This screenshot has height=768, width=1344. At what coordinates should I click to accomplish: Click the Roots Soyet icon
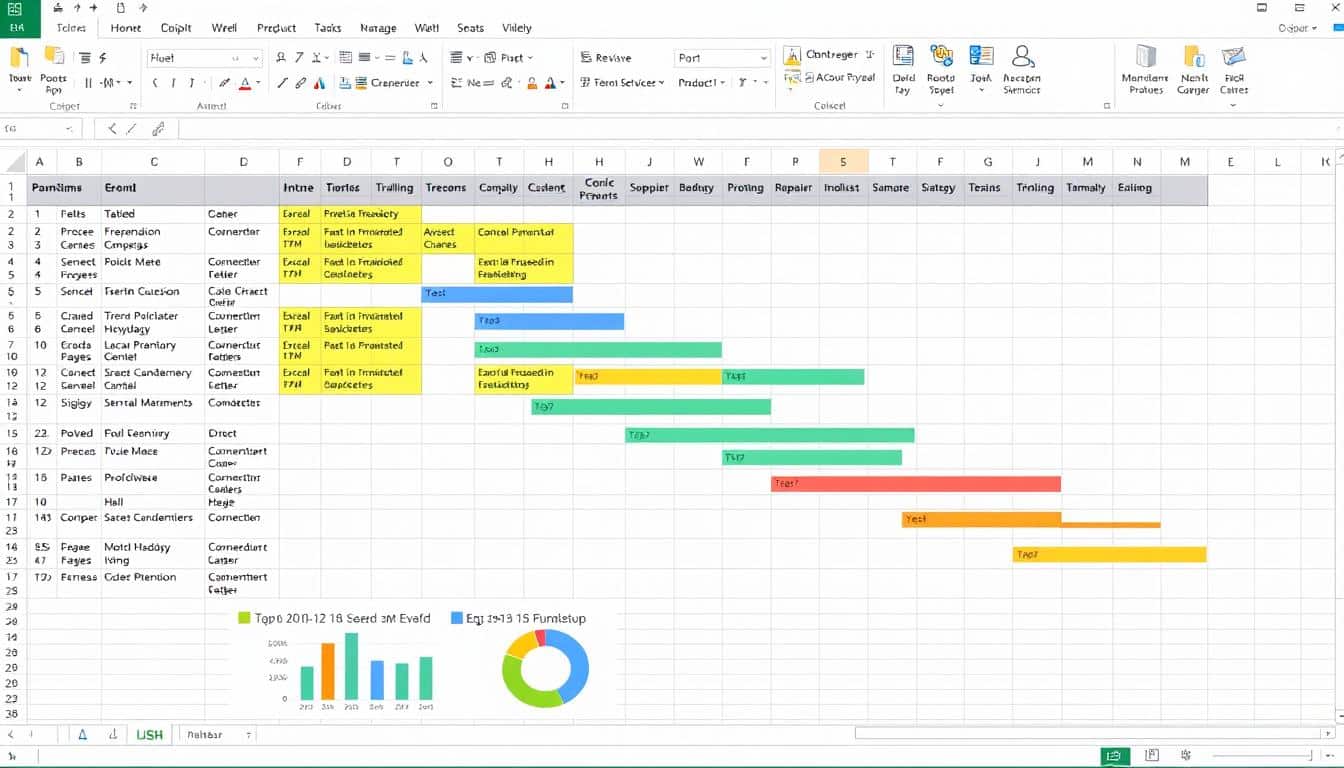point(941,57)
